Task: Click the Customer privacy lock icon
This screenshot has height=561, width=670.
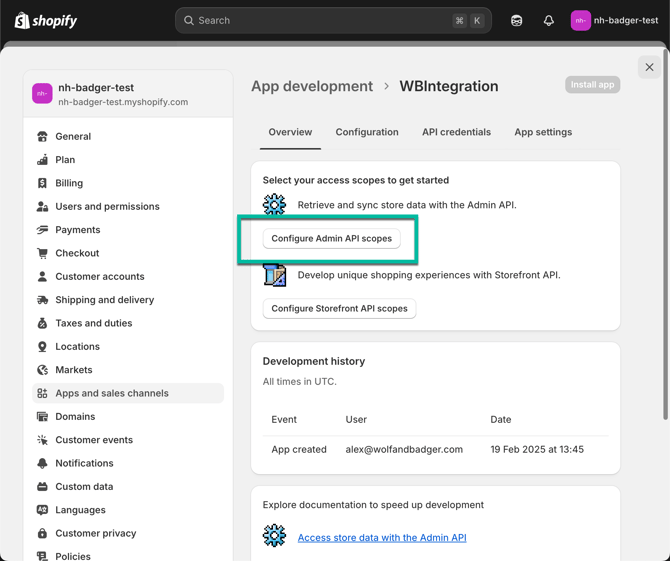Action: coord(42,533)
